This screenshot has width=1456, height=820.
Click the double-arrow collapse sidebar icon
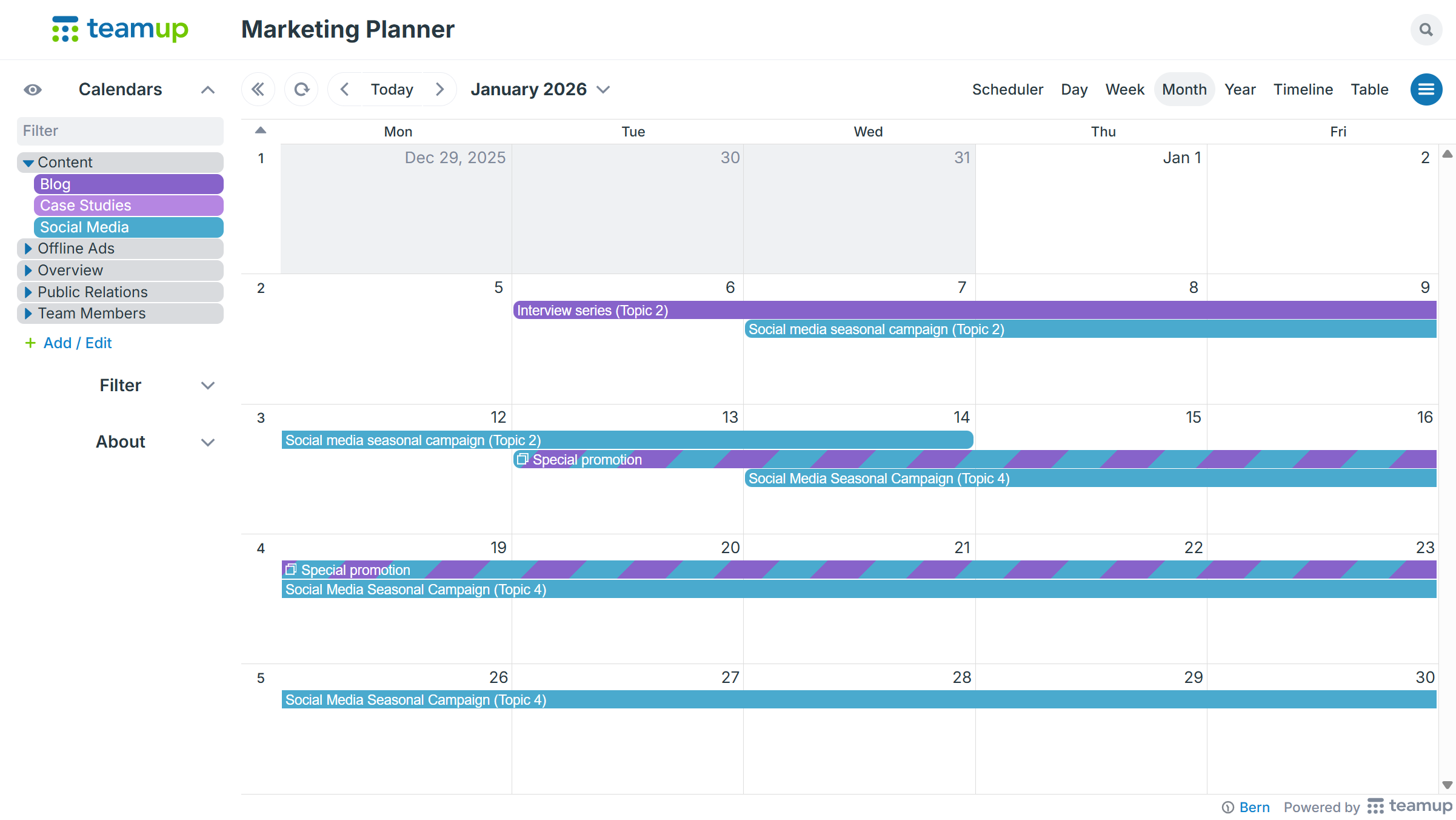258,89
